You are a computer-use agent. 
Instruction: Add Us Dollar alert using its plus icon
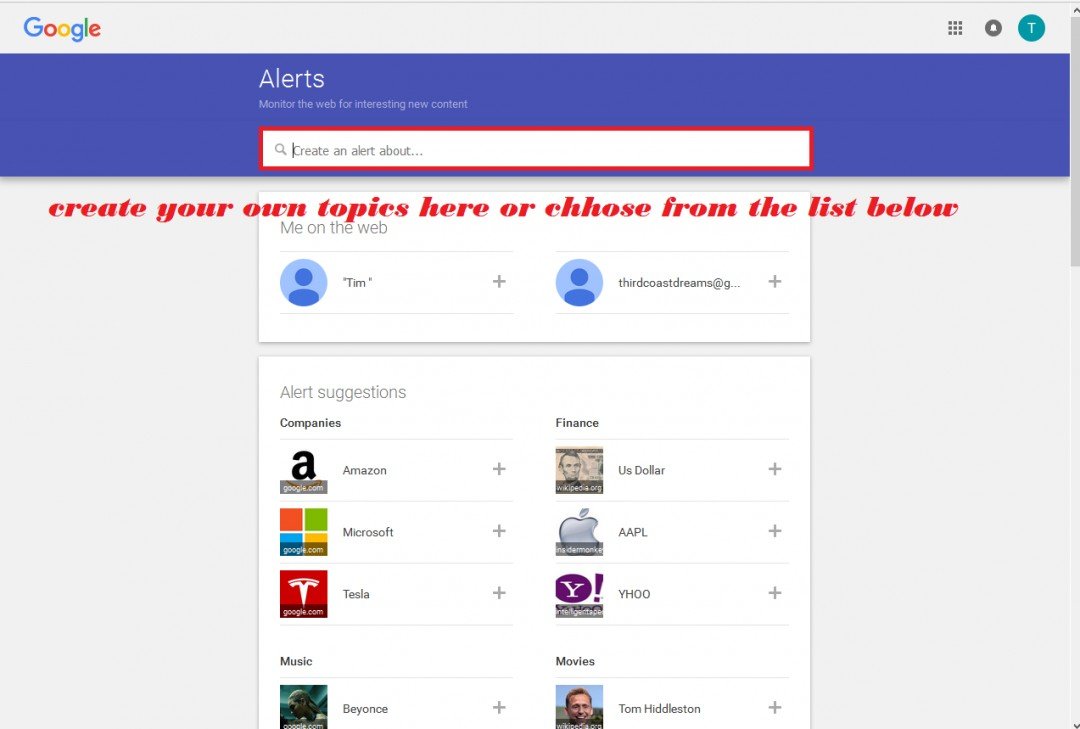[775, 469]
